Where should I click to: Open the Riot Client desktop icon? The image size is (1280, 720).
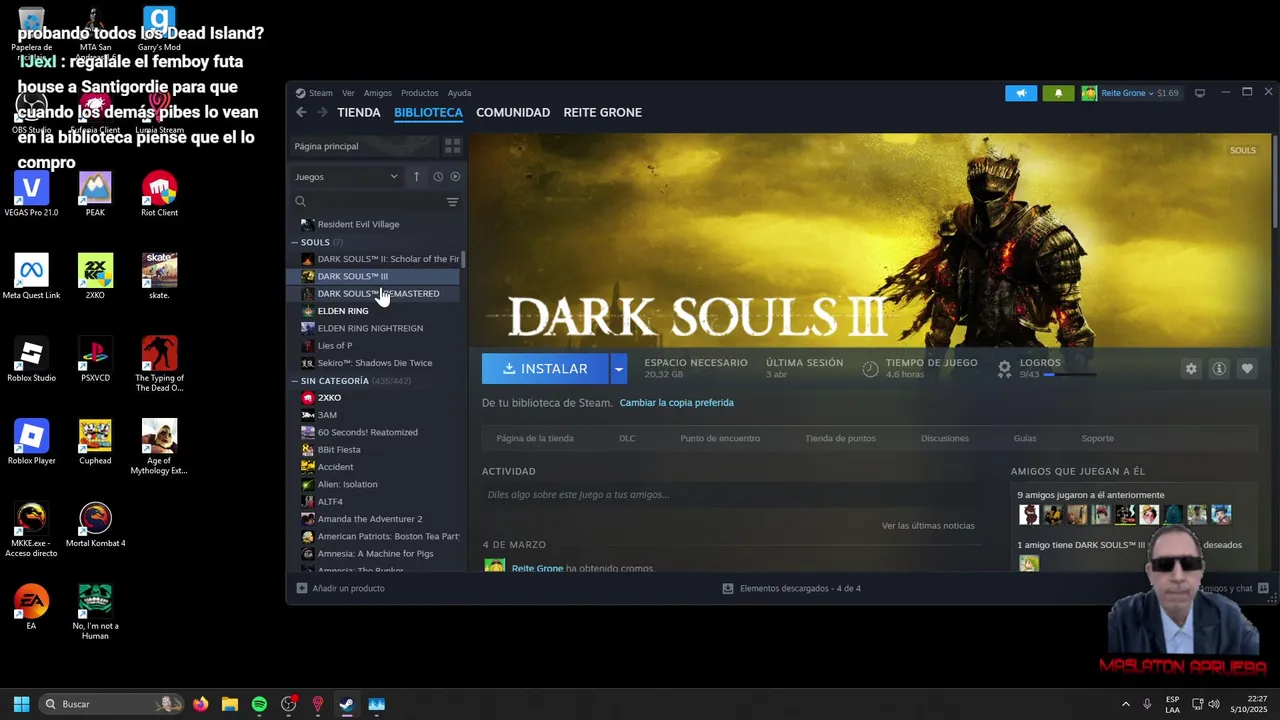[x=159, y=194]
